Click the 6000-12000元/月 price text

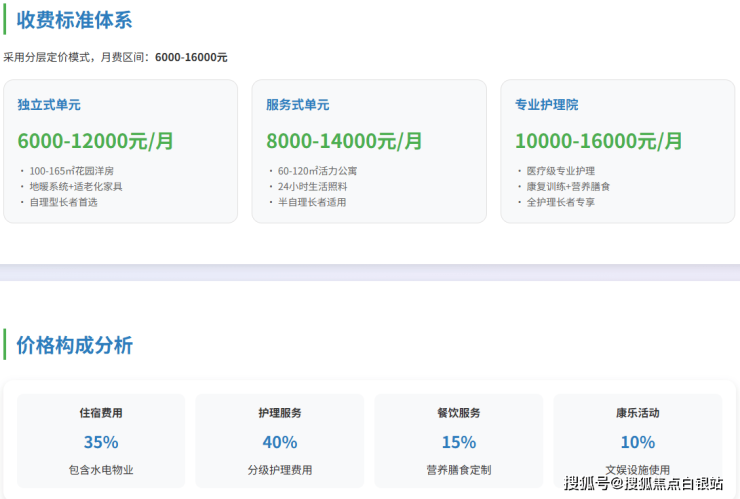click(96, 141)
